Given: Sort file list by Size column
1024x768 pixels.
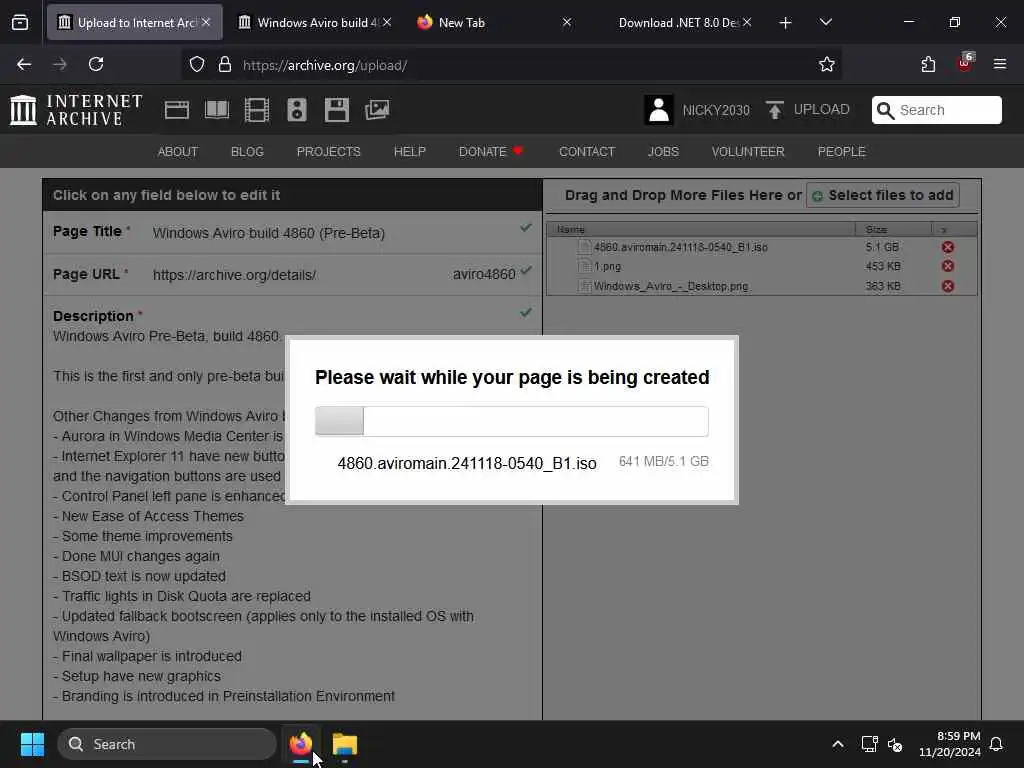Looking at the screenshot, I should [x=893, y=229].
